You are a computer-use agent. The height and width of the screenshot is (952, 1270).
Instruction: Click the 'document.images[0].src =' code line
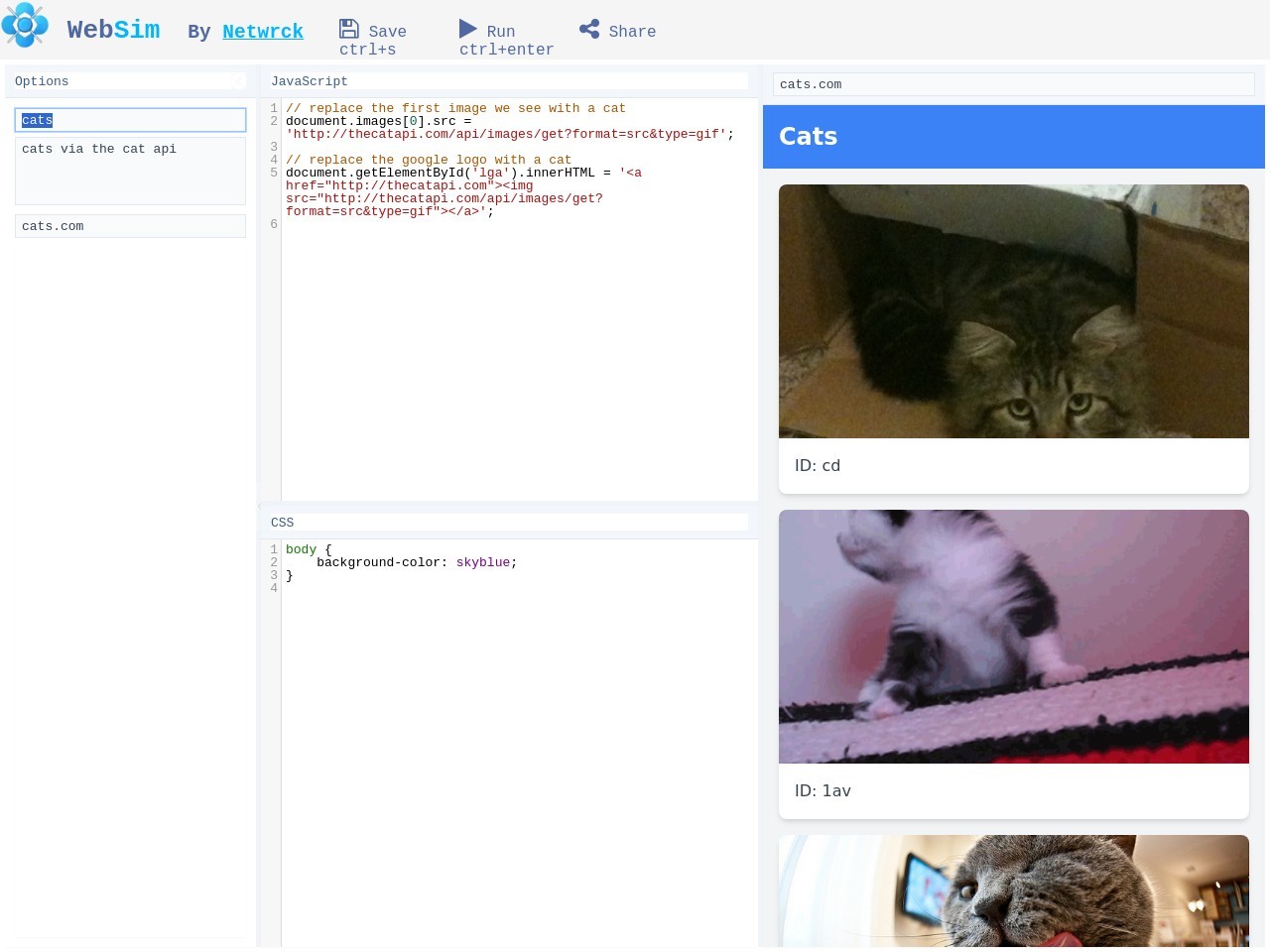click(x=379, y=121)
